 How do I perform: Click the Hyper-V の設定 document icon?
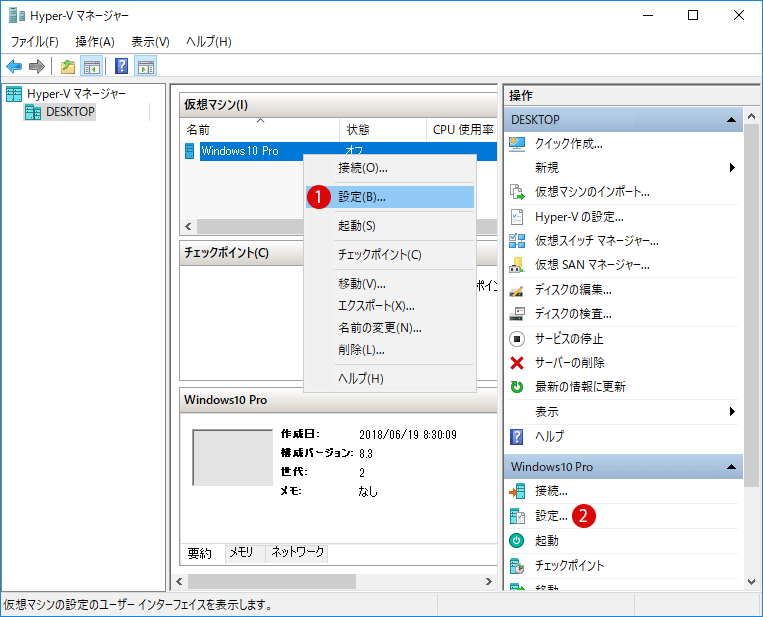coord(517,217)
